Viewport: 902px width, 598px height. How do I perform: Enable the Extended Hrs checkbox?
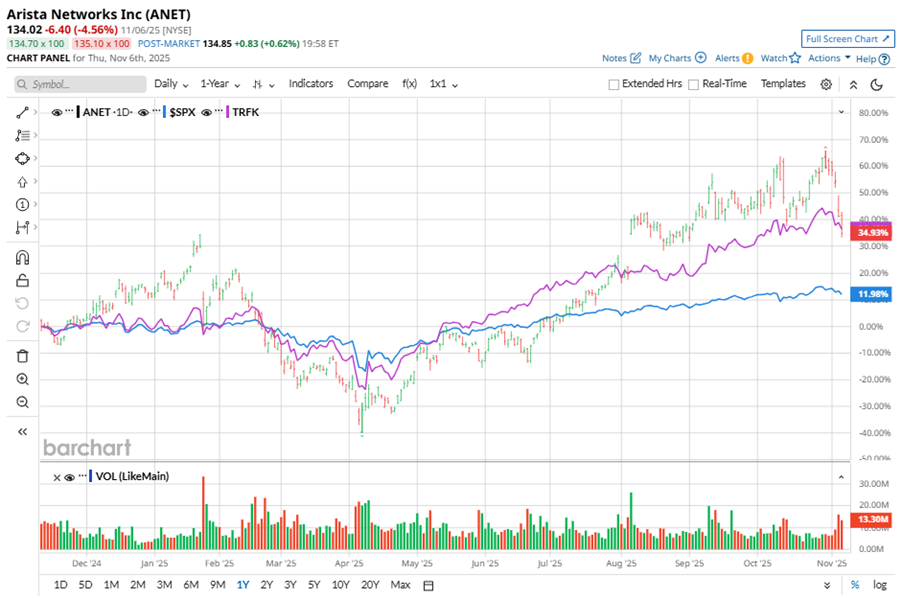tap(614, 84)
